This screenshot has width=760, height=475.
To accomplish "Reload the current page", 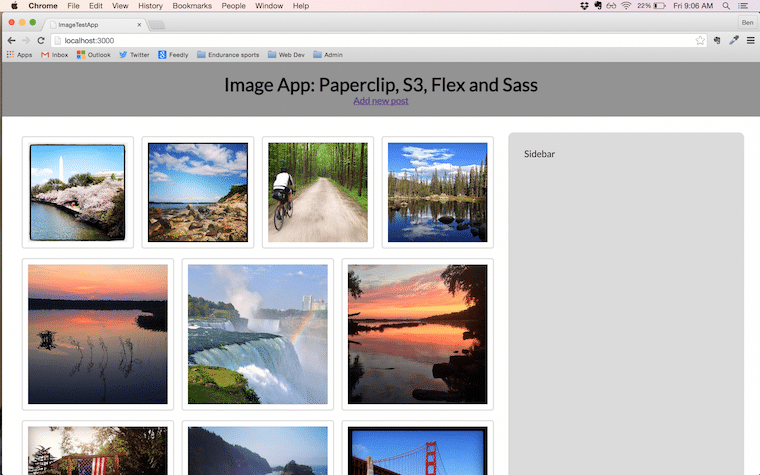I will click(x=41, y=40).
